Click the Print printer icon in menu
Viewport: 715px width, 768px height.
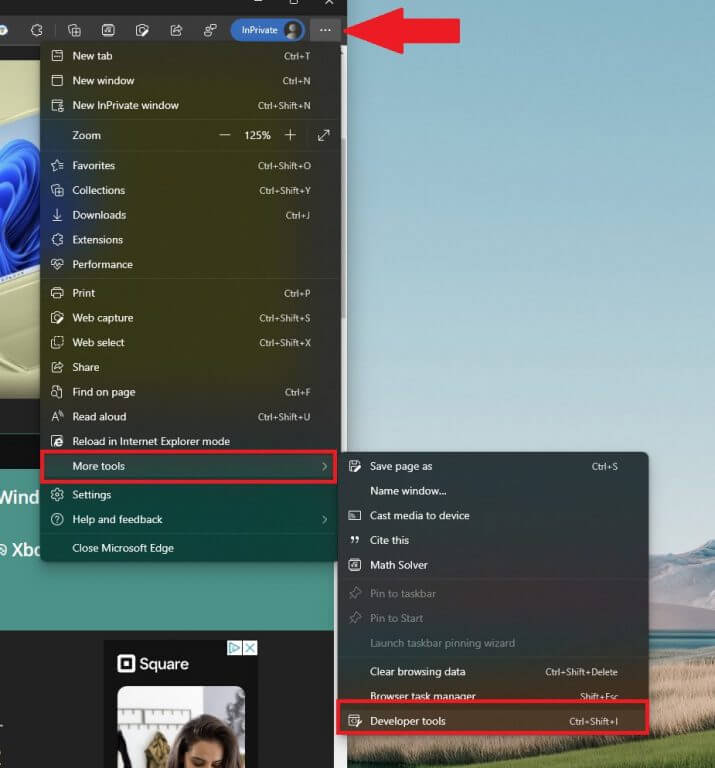57,293
